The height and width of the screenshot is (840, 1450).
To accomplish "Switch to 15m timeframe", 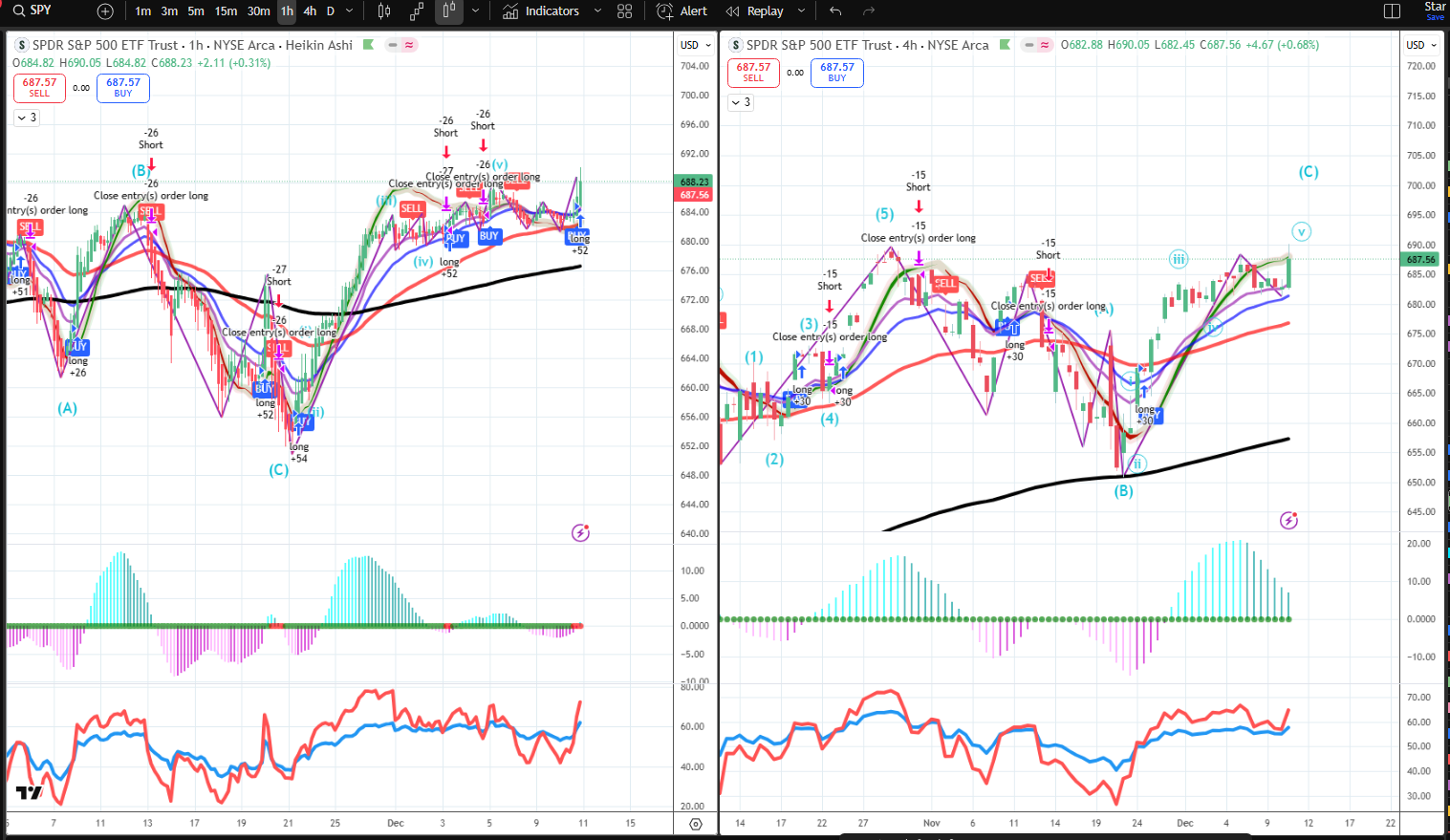I will click(x=227, y=11).
